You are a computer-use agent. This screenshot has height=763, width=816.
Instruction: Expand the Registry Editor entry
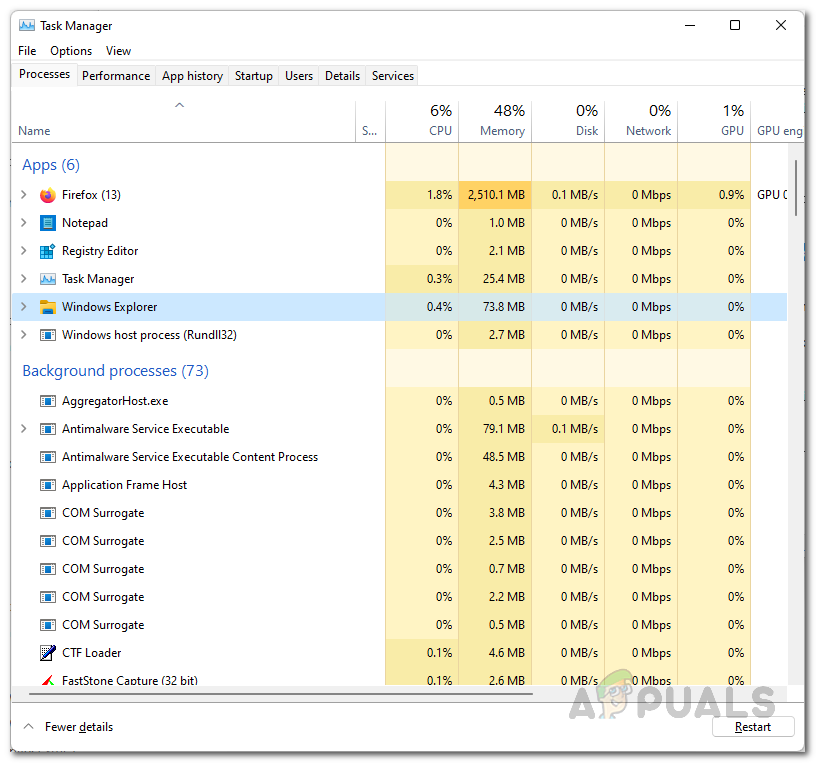click(23, 251)
